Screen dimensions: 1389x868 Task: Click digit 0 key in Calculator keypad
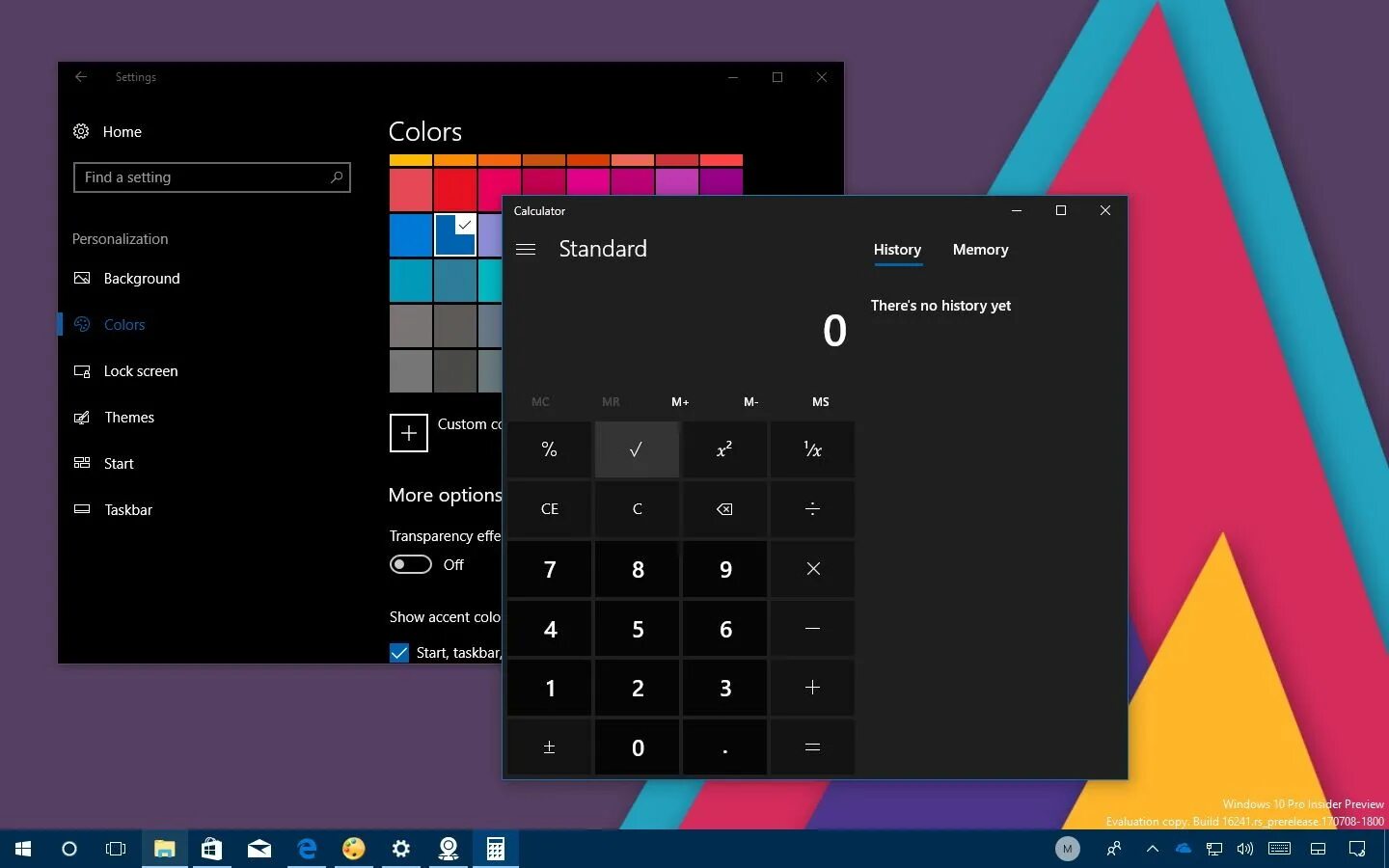coord(637,747)
